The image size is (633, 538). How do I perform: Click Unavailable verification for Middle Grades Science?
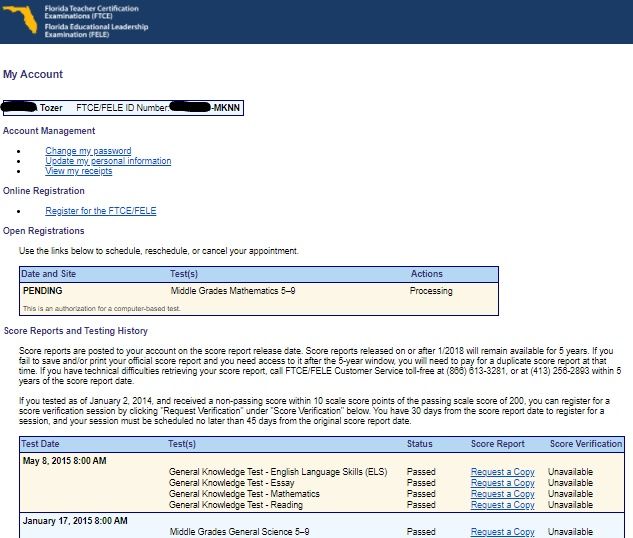click(x=570, y=532)
